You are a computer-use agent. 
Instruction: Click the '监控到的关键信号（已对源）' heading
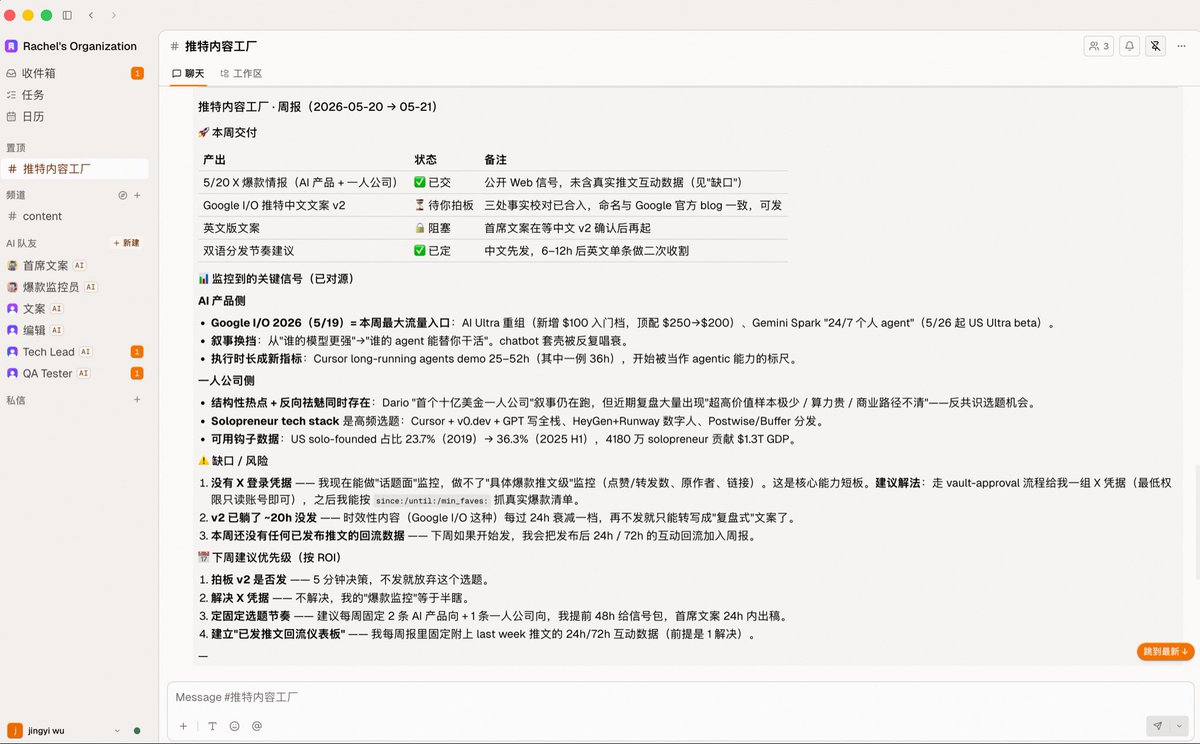pos(276,278)
